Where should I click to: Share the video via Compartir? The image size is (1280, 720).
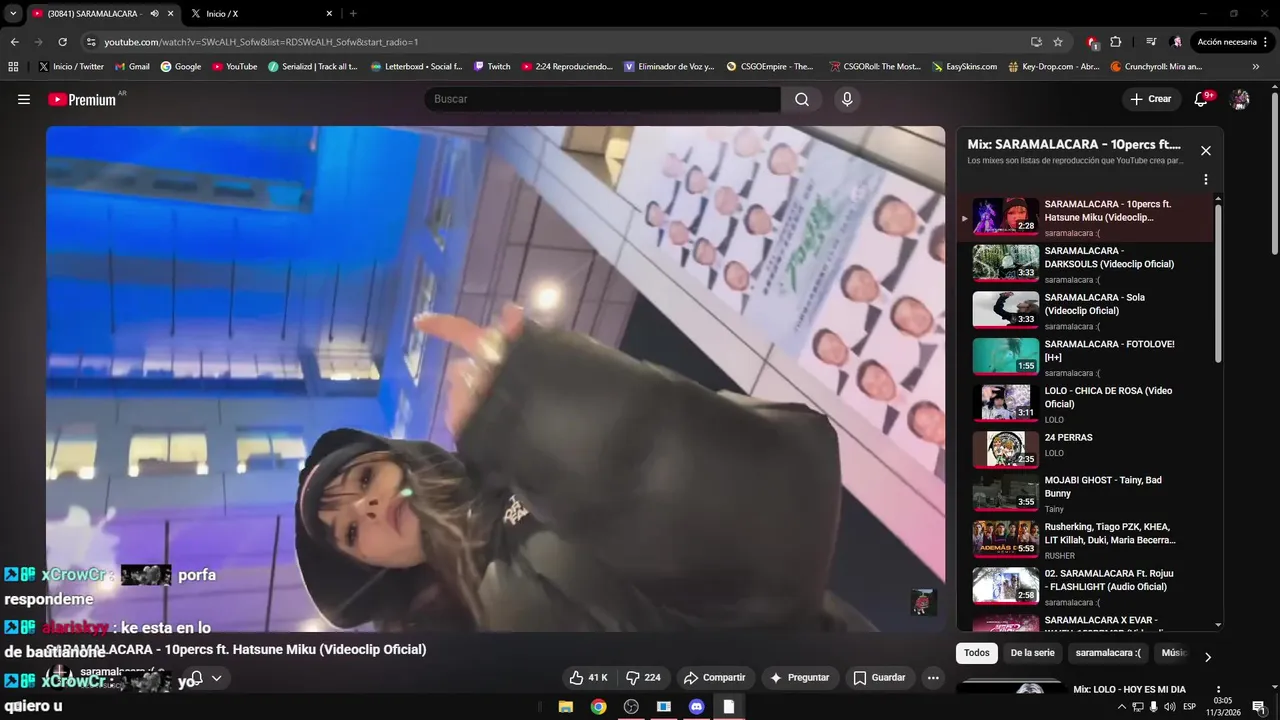click(714, 677)
